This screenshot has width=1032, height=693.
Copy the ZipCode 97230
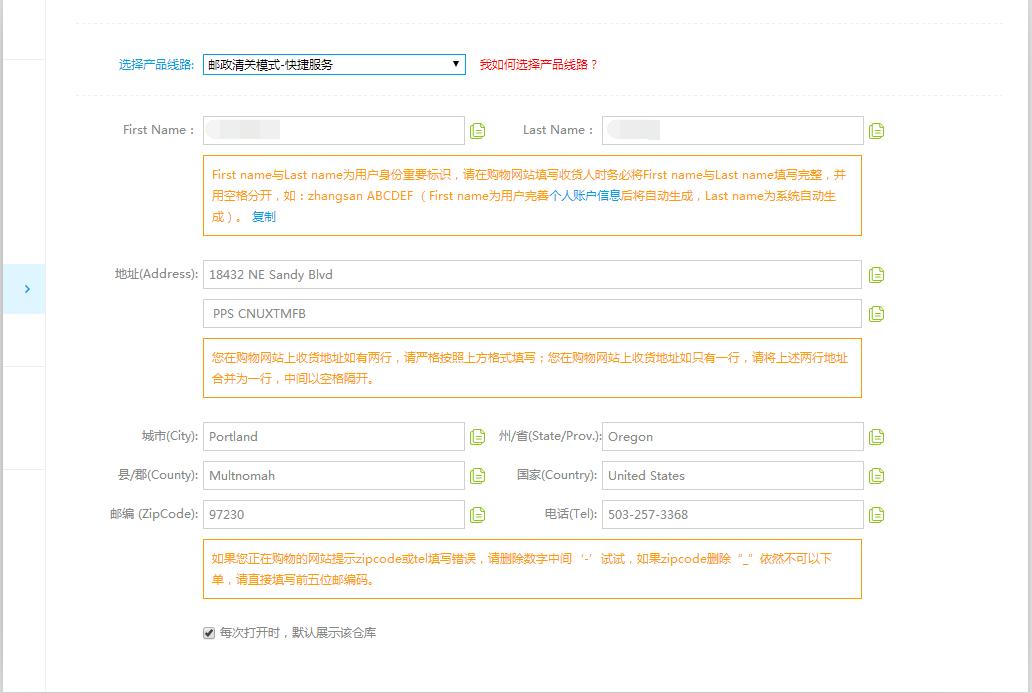(x=478, y=515)
